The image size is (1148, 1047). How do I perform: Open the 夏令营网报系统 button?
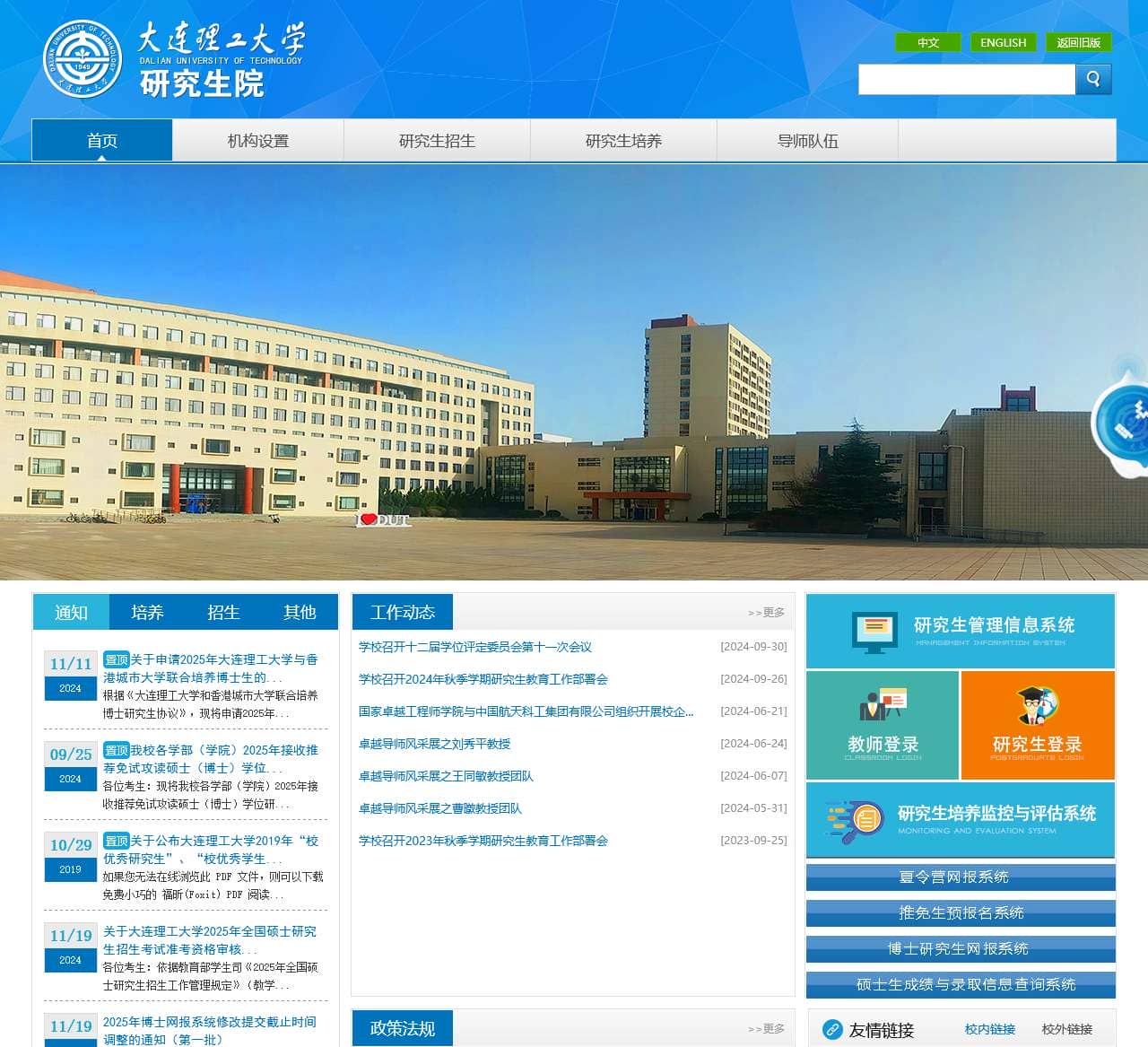click(x=961, y=877)
